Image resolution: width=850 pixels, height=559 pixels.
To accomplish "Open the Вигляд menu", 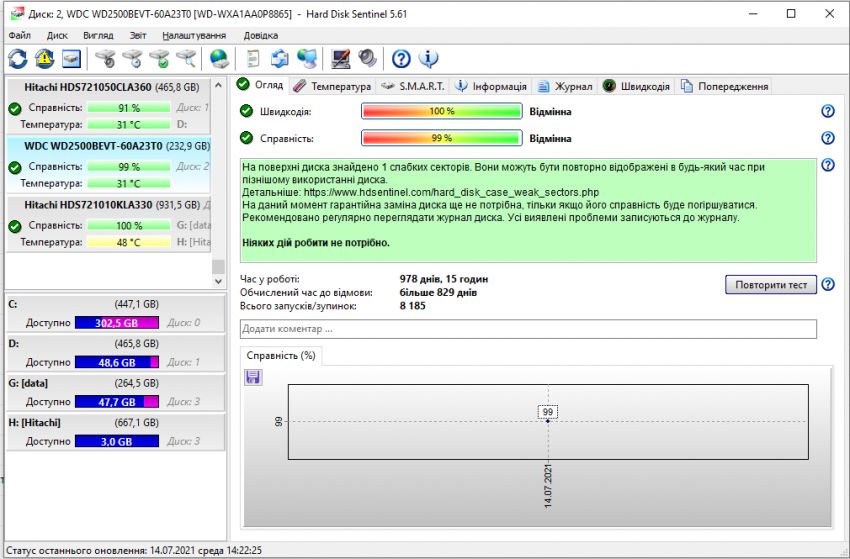I will click(x=98, y=35).
